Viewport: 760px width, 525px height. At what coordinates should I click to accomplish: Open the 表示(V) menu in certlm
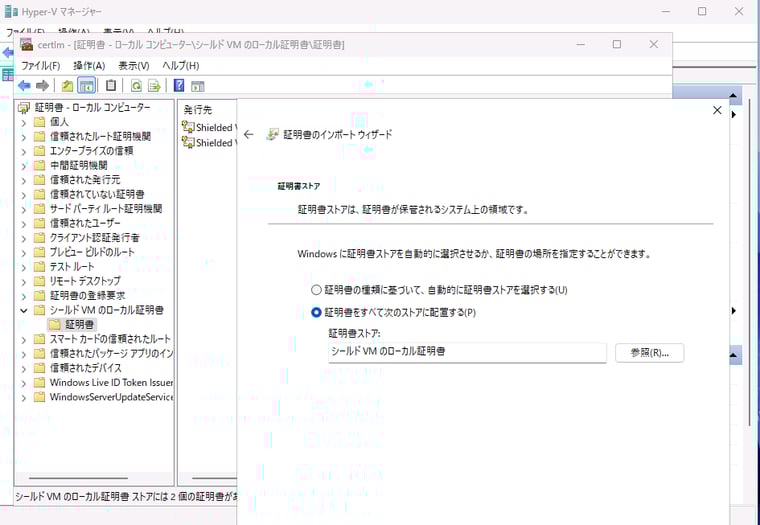click(x=134, y=65)
